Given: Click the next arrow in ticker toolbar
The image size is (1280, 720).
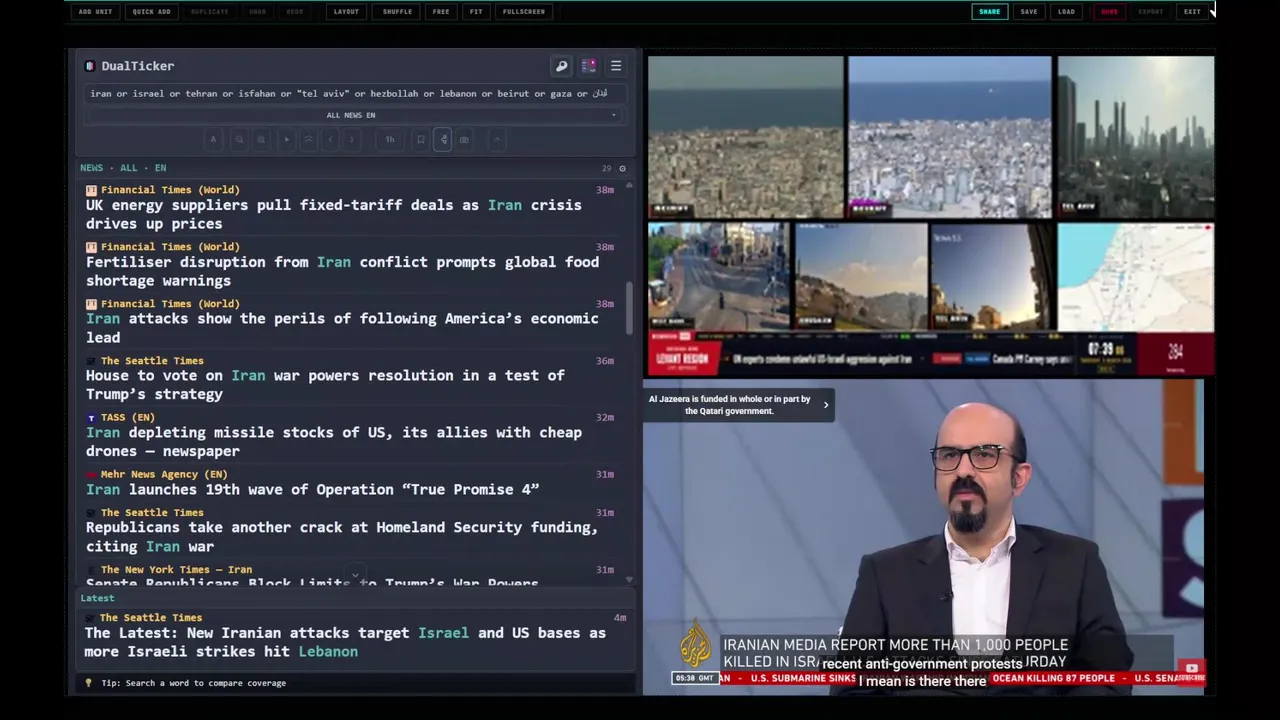Looking at the screenshot, I should click(352, 140).
